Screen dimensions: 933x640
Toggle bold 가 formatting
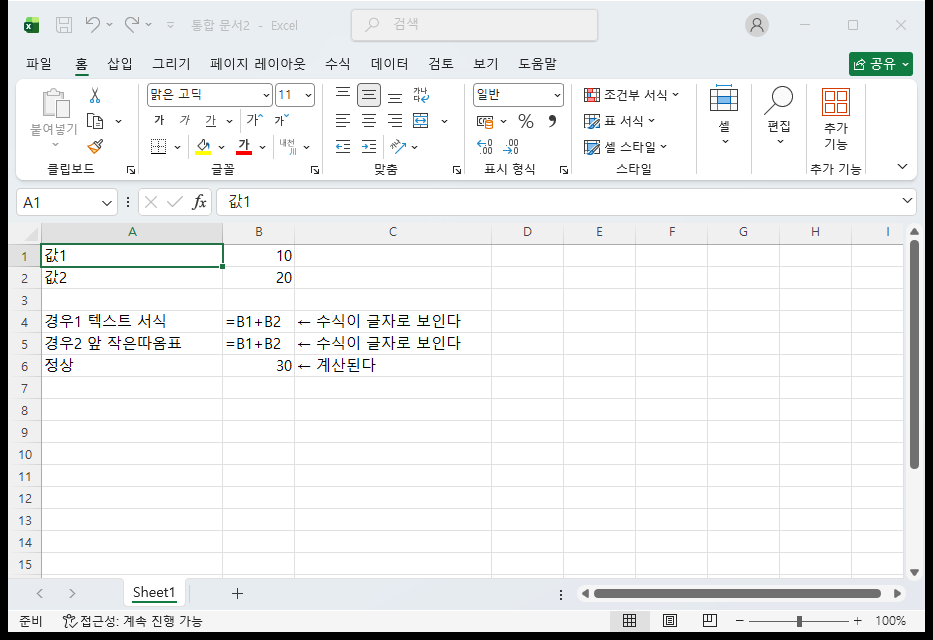tap(159, 121)
